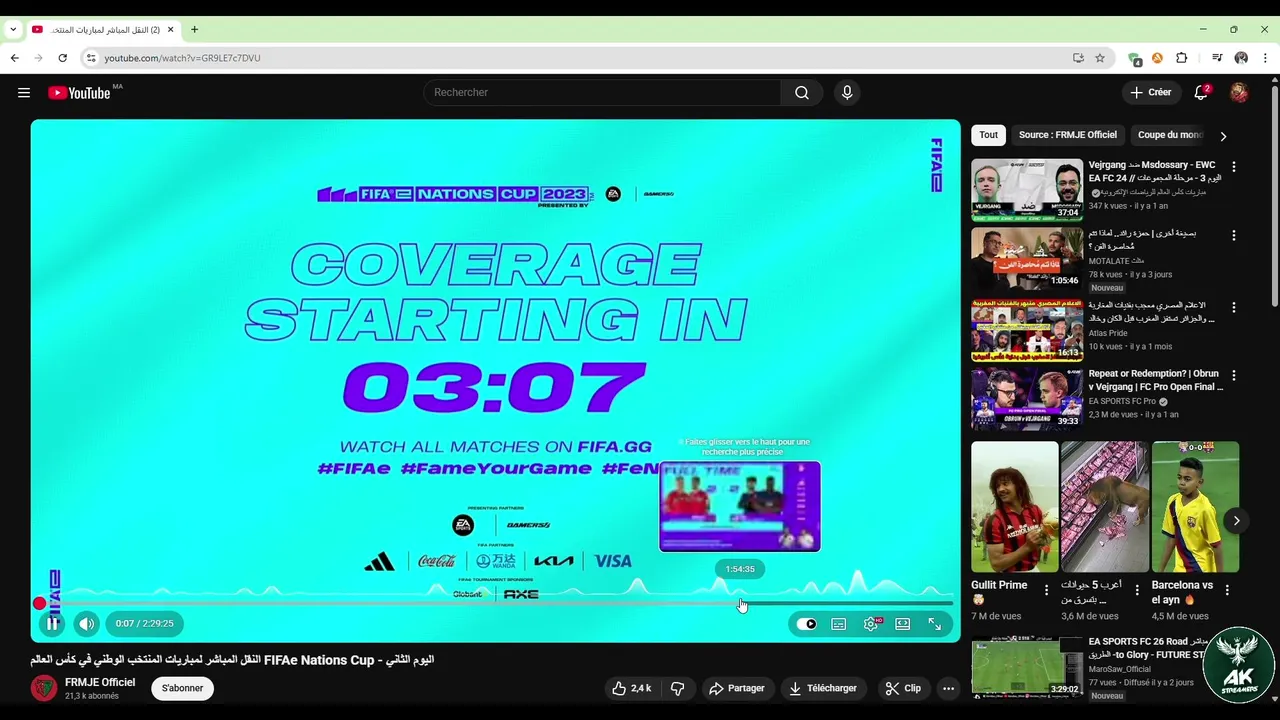The image size is (1280, 720).
Task: Click the Partager share button
Action: point(736,688)
